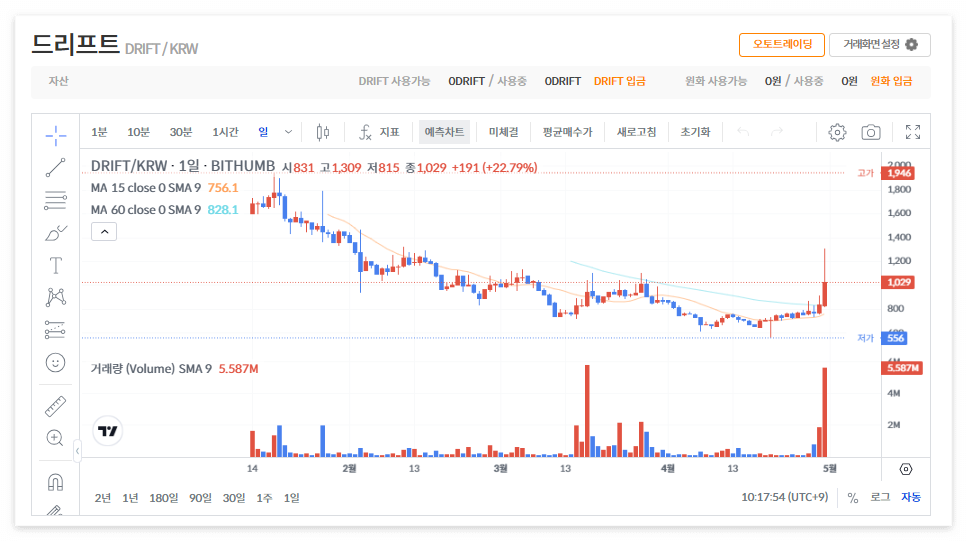Viewport: 967px width, 541px height.
Task: Toggle 자동 auto scale
Action: tap(911, 497)
